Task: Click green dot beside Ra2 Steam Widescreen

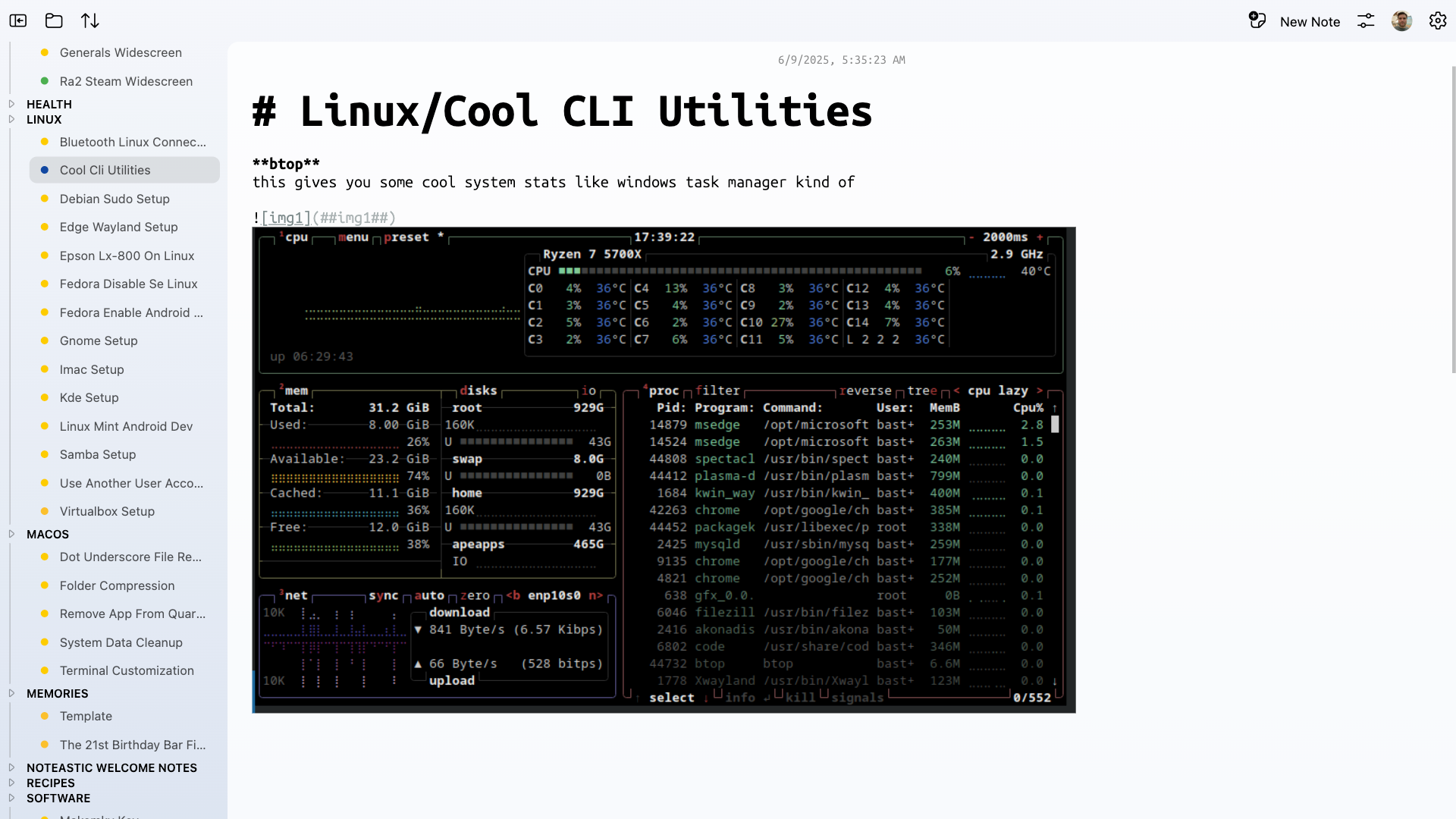Action: 45,81
